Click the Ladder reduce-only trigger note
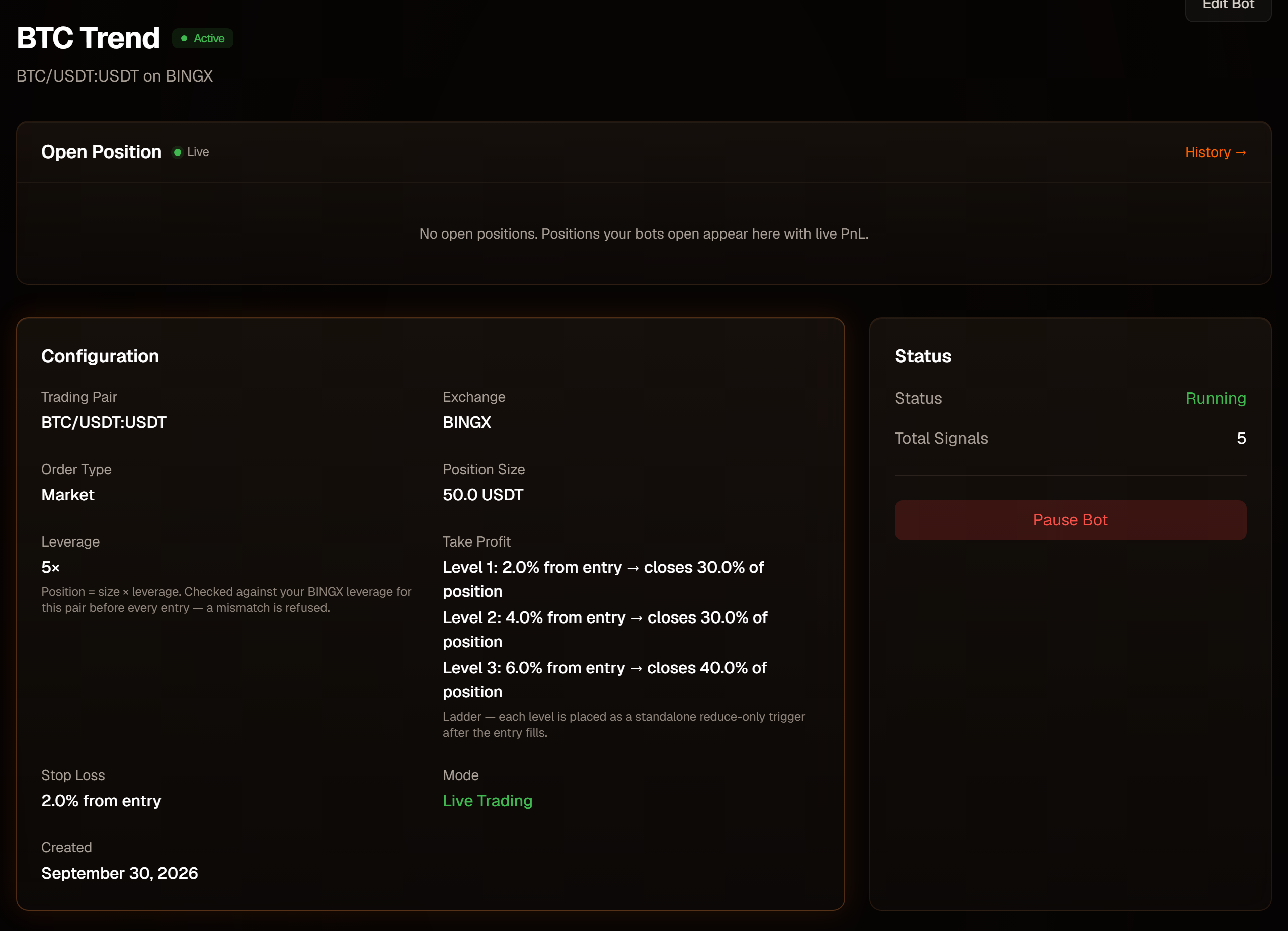The image size is (1288, 931). 623,724
